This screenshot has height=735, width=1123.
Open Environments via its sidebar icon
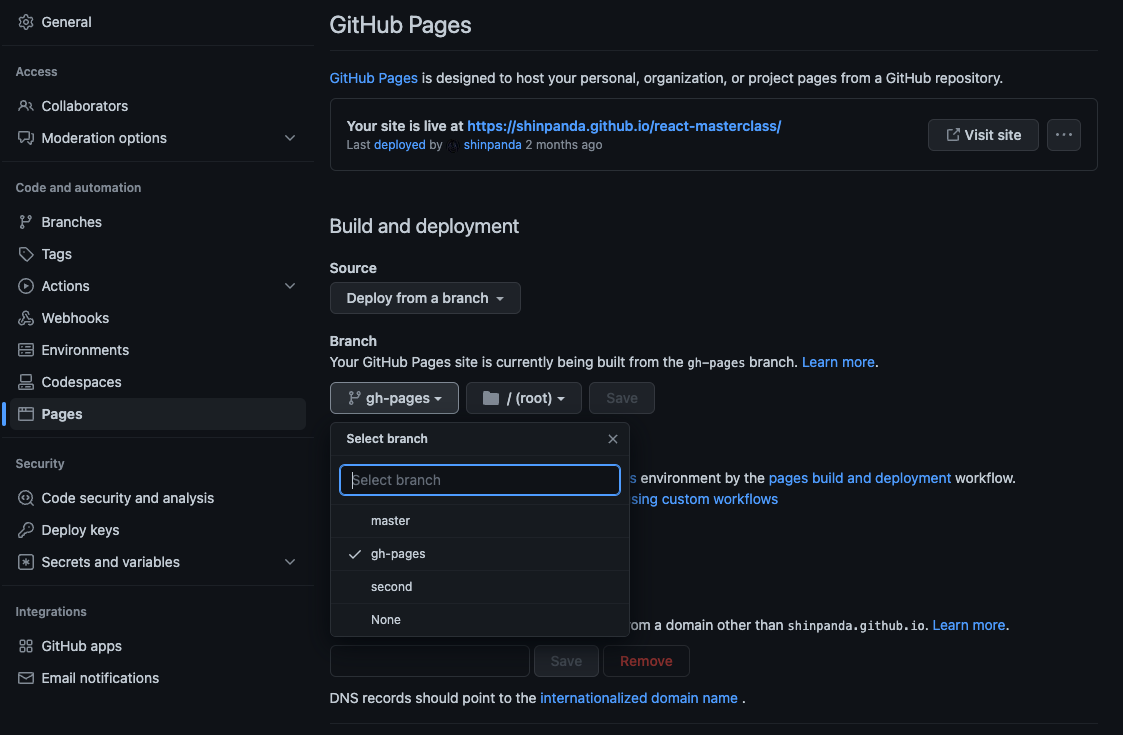pos(27,350)
